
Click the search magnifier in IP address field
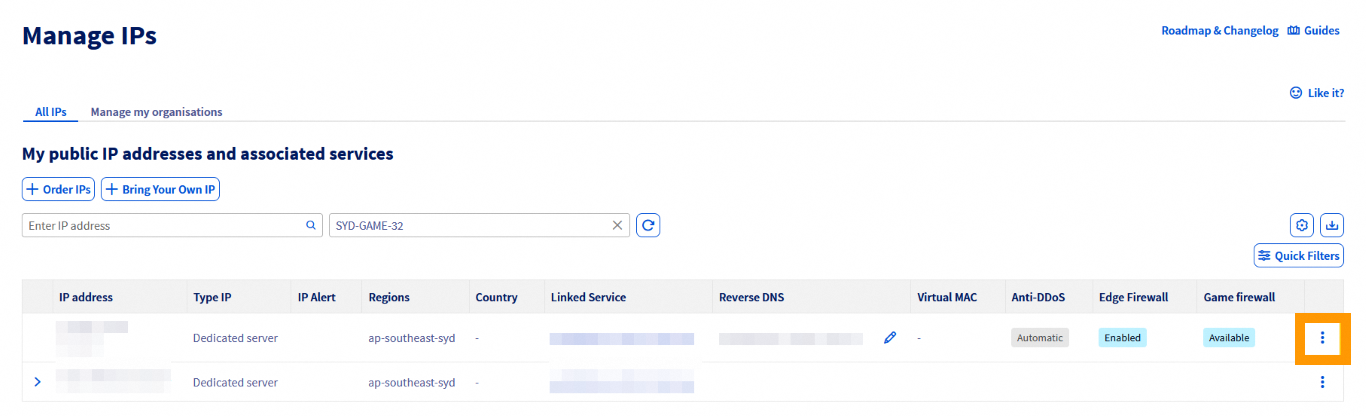(311, 226)
